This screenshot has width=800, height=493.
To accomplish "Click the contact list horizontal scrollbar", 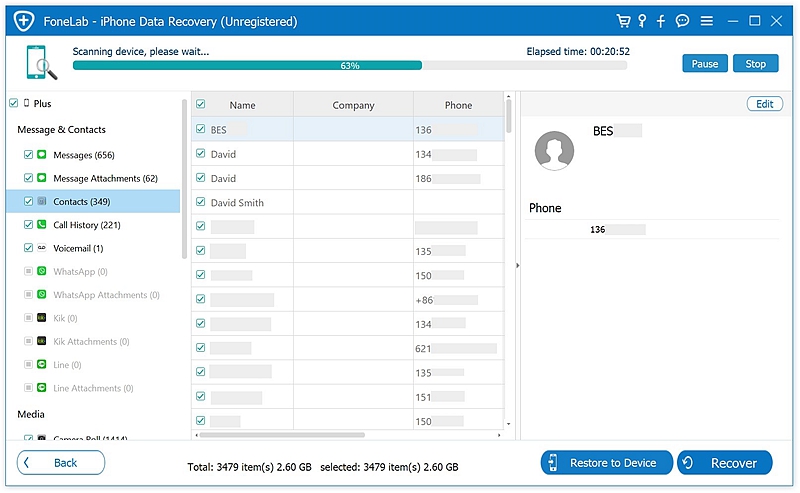I will pos(282,435).
